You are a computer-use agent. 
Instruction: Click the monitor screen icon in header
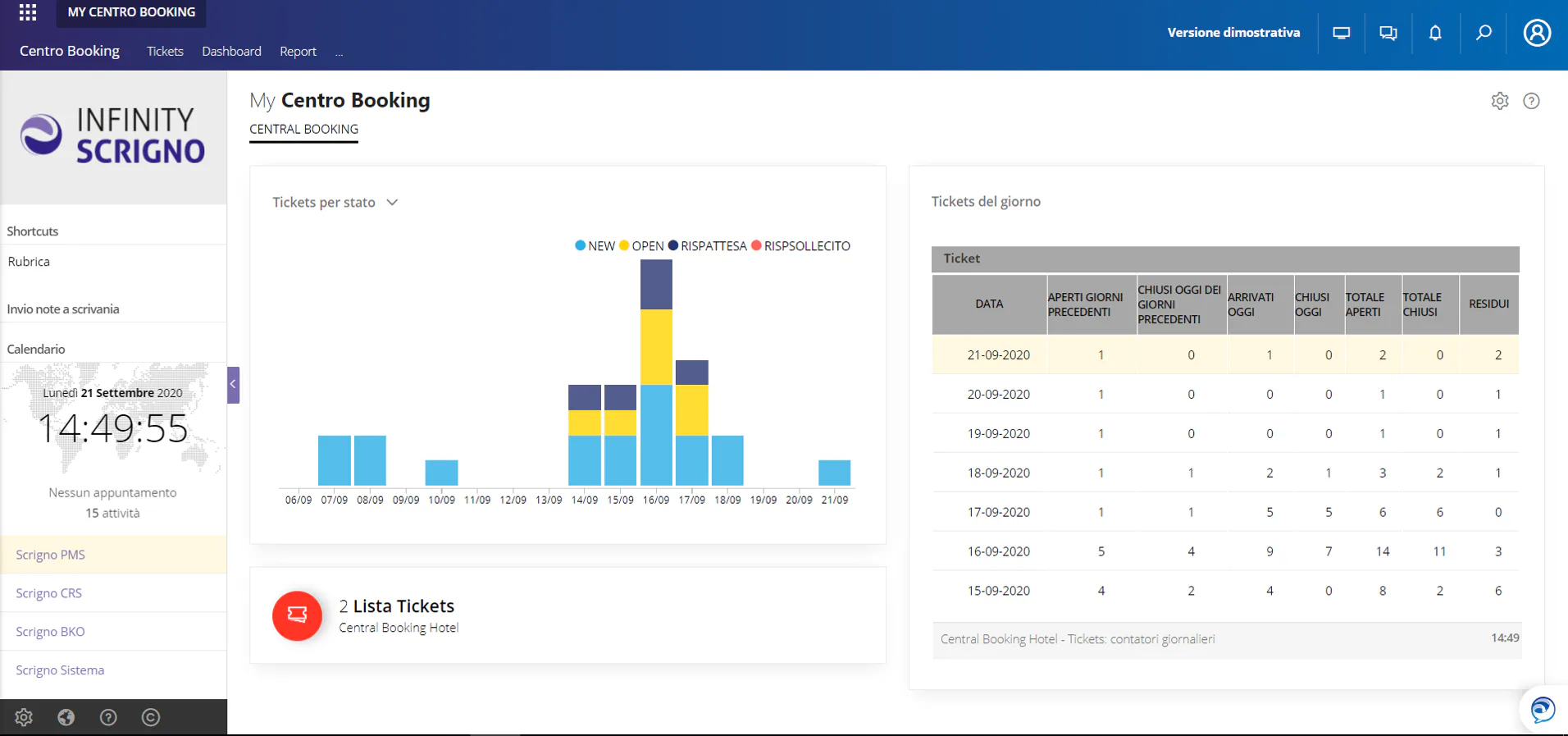pos(1342,33)
